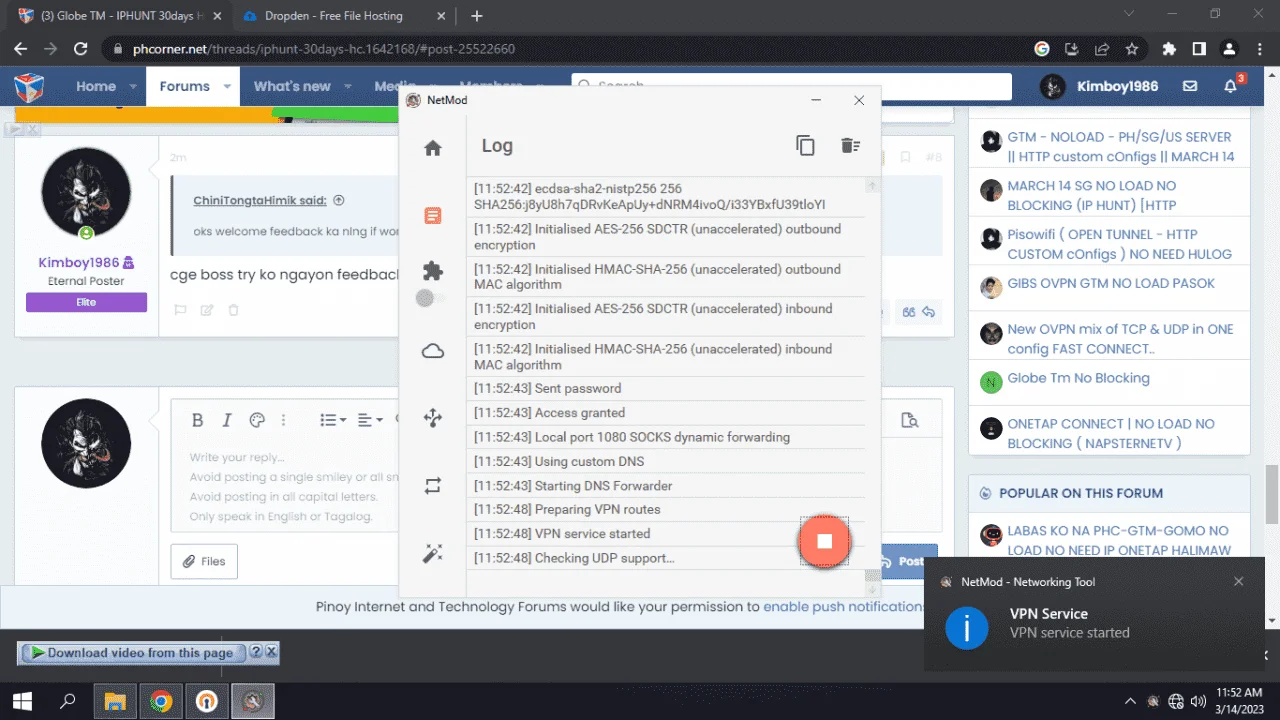Reload the phcorner page

(81, 48)
